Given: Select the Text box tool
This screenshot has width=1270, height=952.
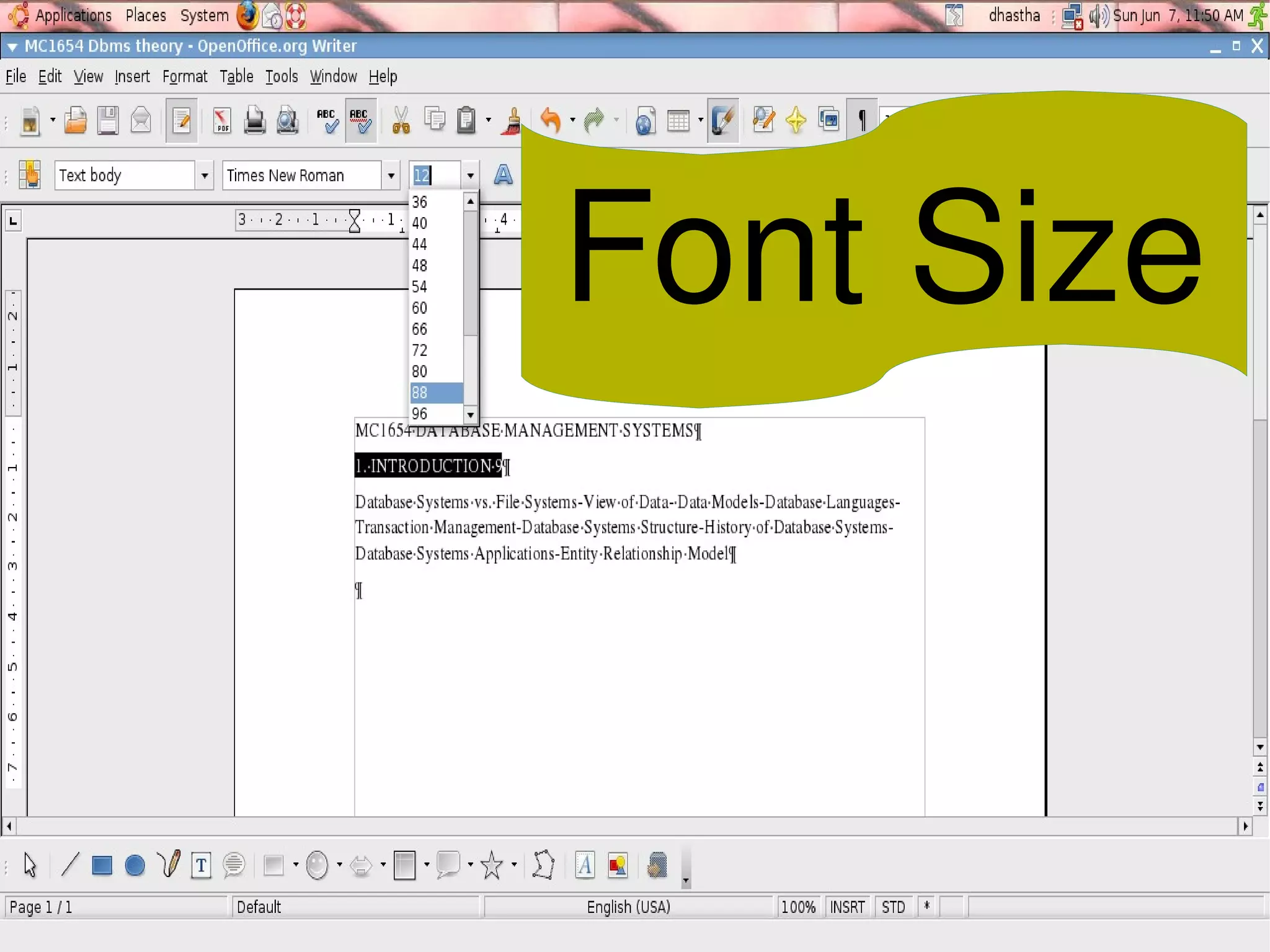Looking at the screenshot, I should 201,865.
